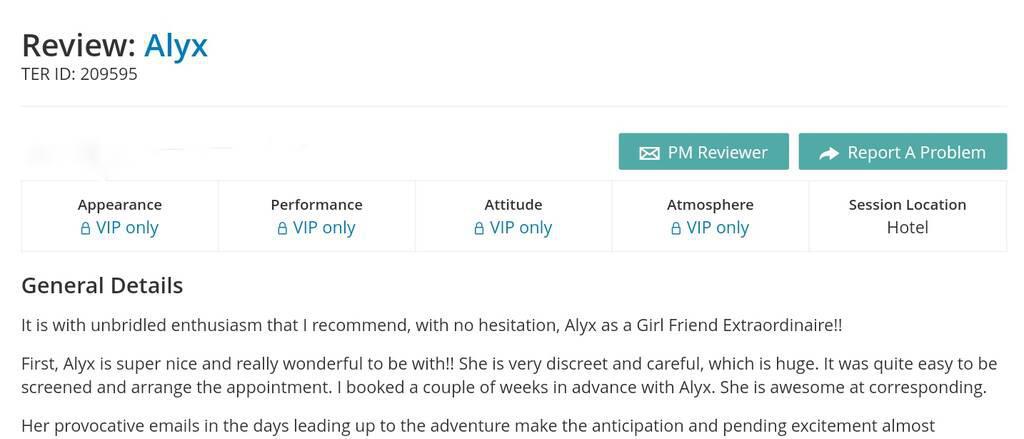This screenshot has height=439, width=1024.
Task: Open the Attitude VIP only link
Action: 521,228
